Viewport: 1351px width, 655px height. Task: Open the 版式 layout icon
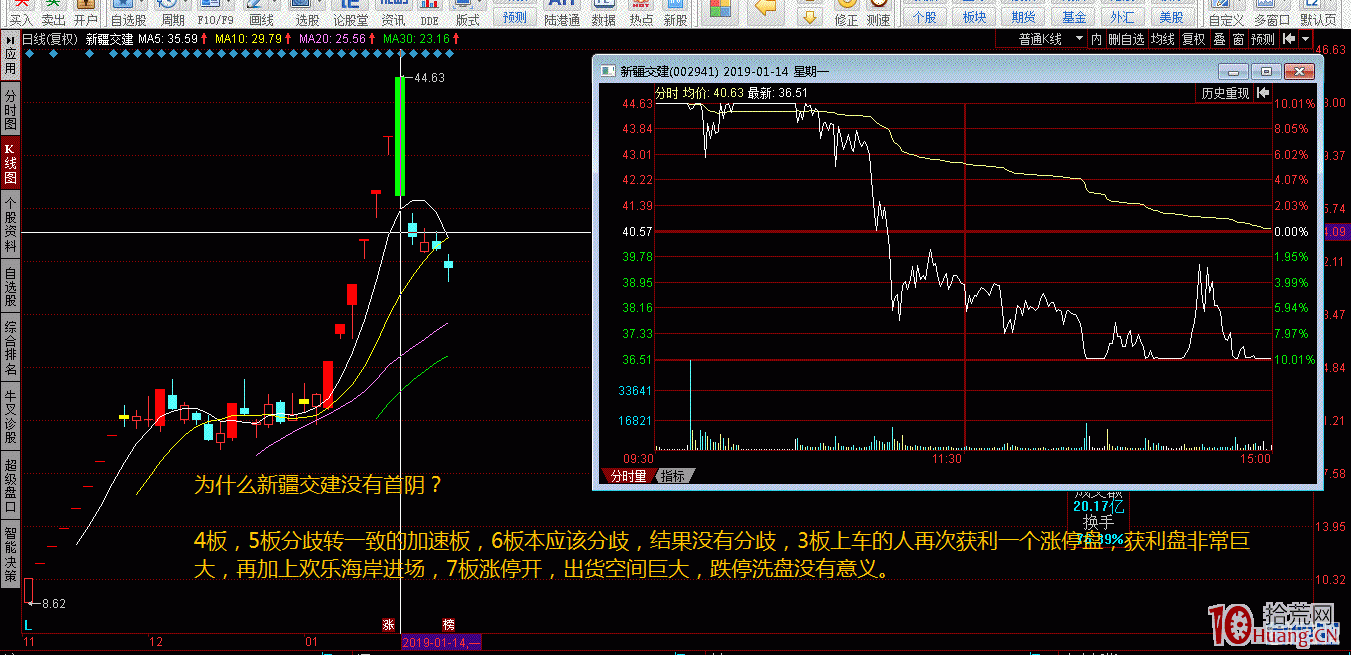466,13
